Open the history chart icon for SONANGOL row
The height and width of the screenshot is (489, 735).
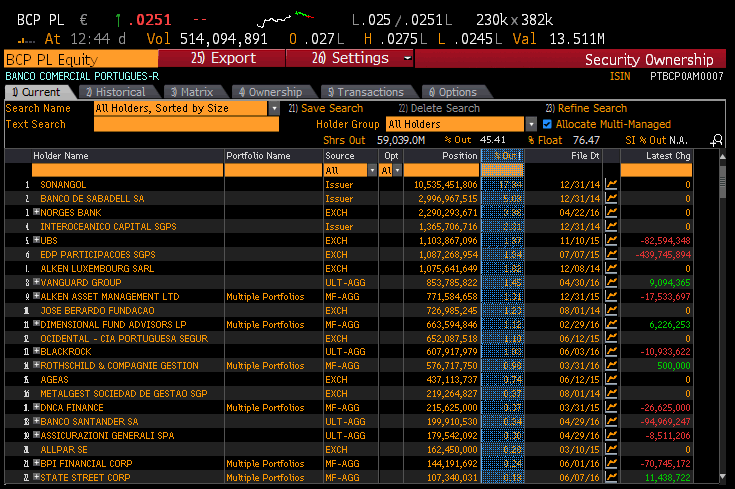point(611,184)
